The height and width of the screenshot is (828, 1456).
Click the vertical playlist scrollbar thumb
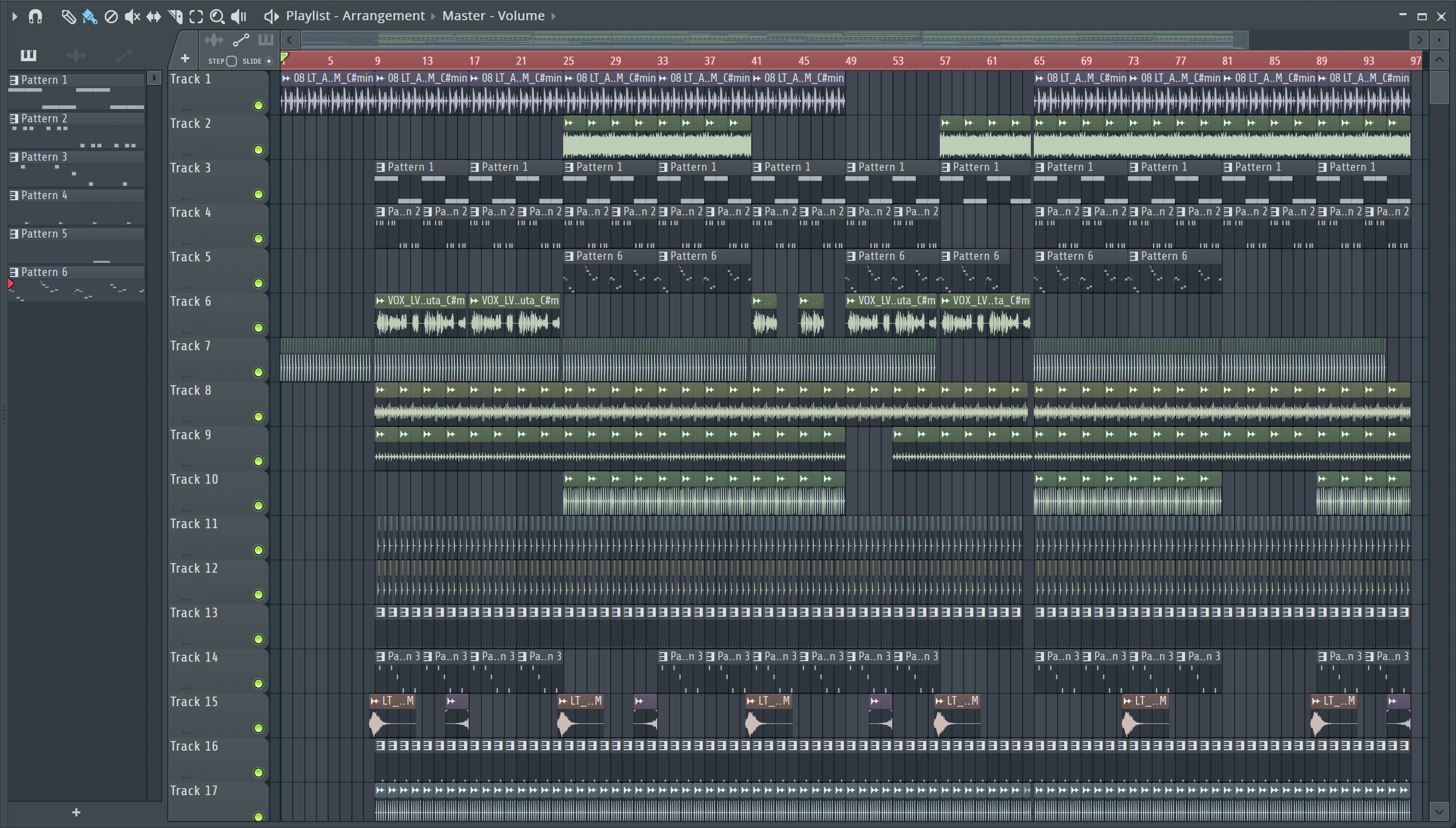tap(1439, 87)
